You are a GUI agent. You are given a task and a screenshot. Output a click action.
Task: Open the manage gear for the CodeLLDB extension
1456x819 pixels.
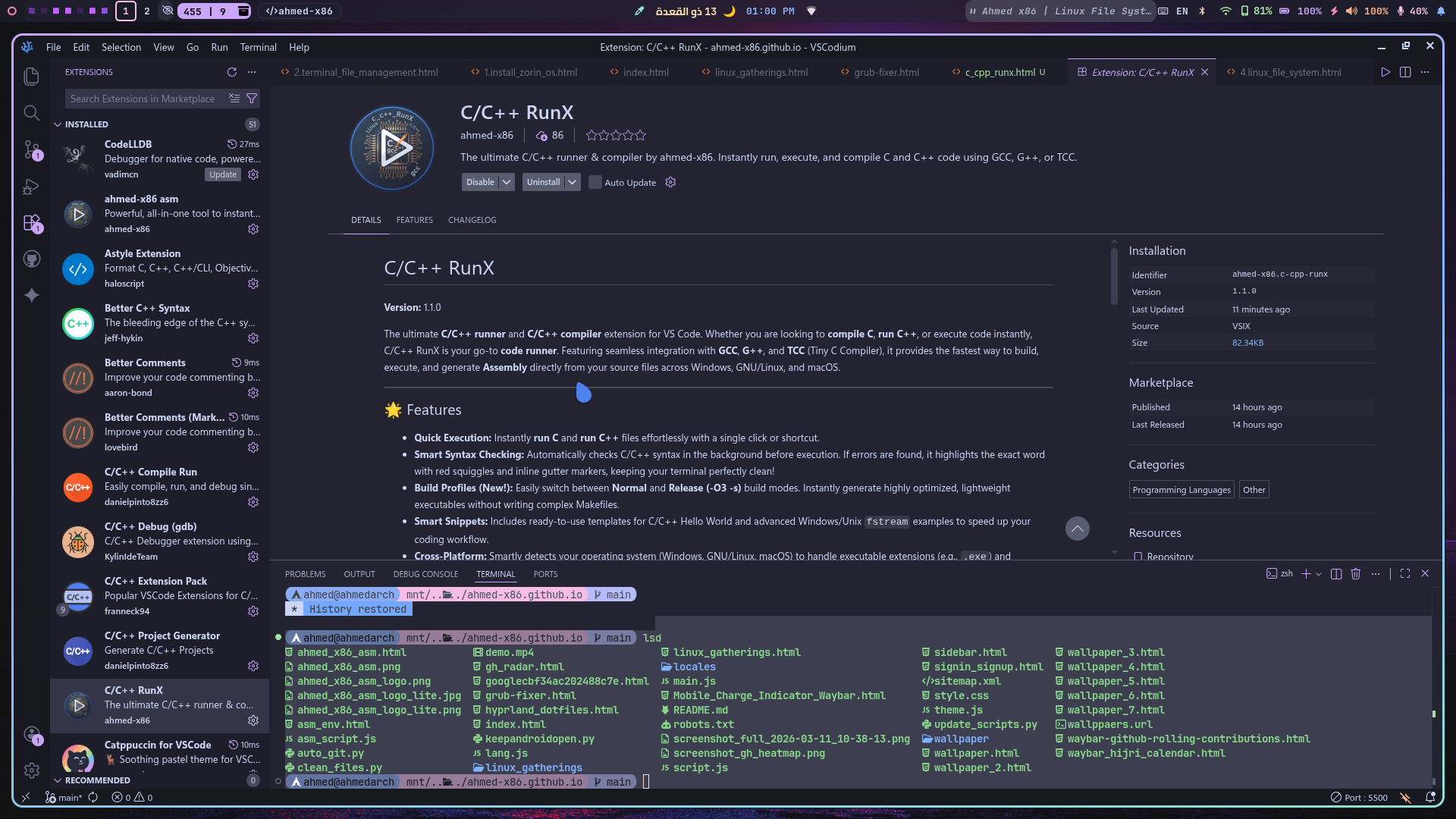click(253, 174)
